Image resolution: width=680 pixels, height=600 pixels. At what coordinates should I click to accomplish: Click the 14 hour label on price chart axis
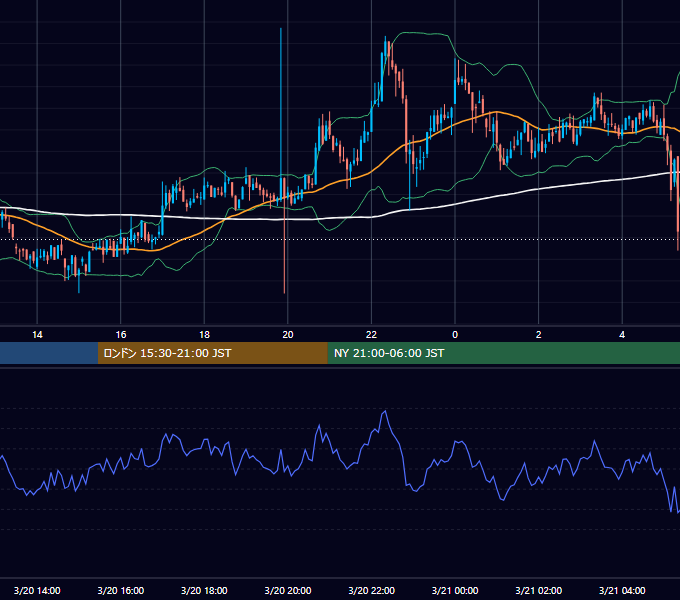point(37,335)
